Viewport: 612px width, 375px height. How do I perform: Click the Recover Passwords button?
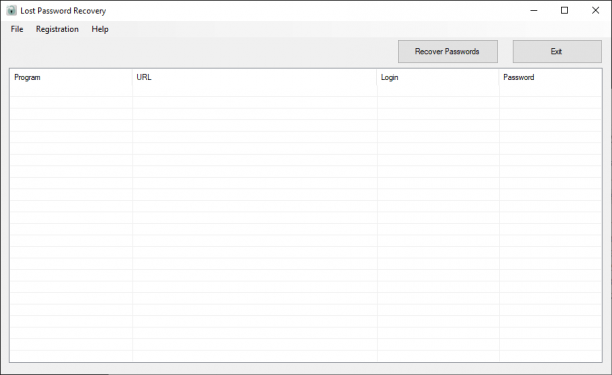(x=448, y=52)
